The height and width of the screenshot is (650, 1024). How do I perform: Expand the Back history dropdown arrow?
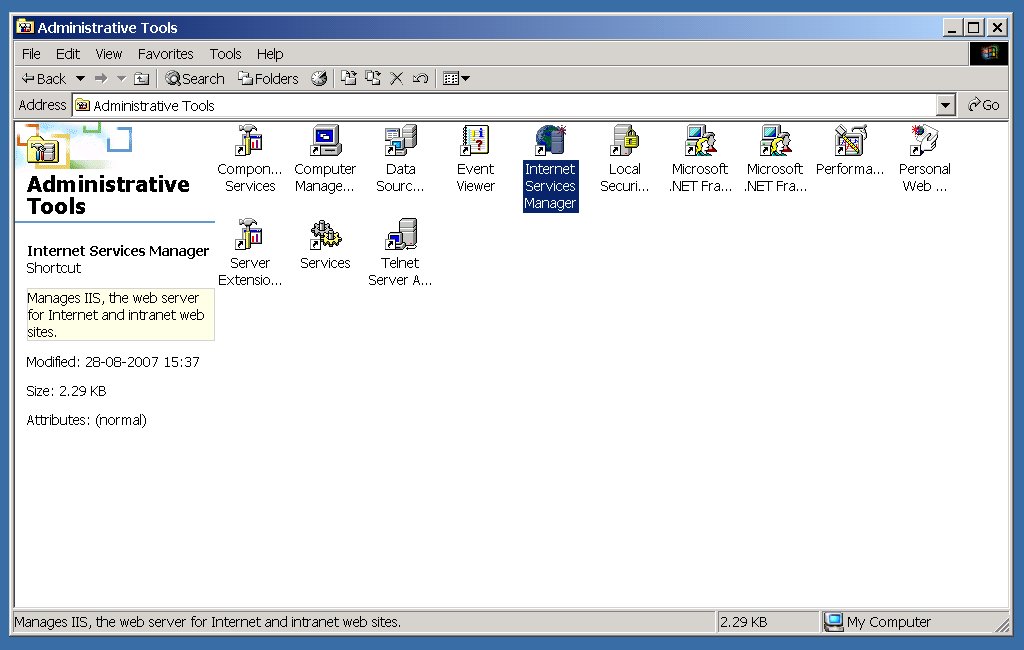(x=80, y=79)
